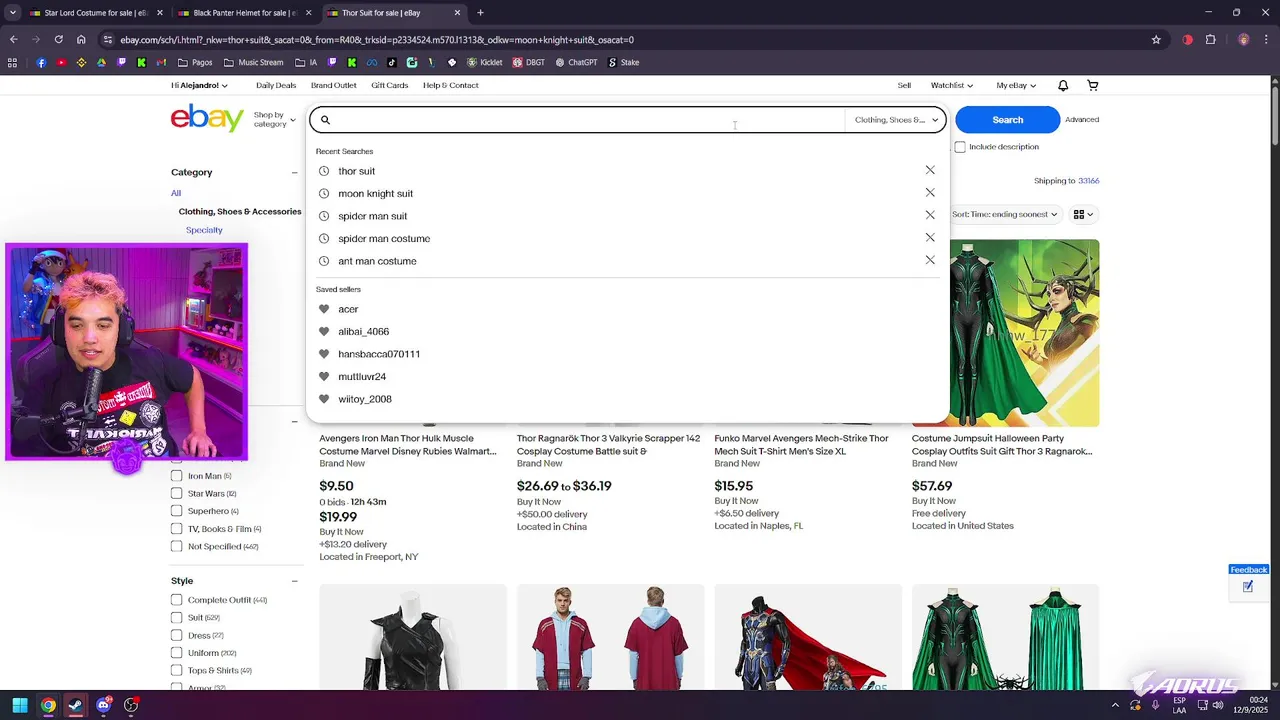This screenshot has width=1280, height=720.
Task: Open the Binance bookmark icon
Action: coord(81,62)
